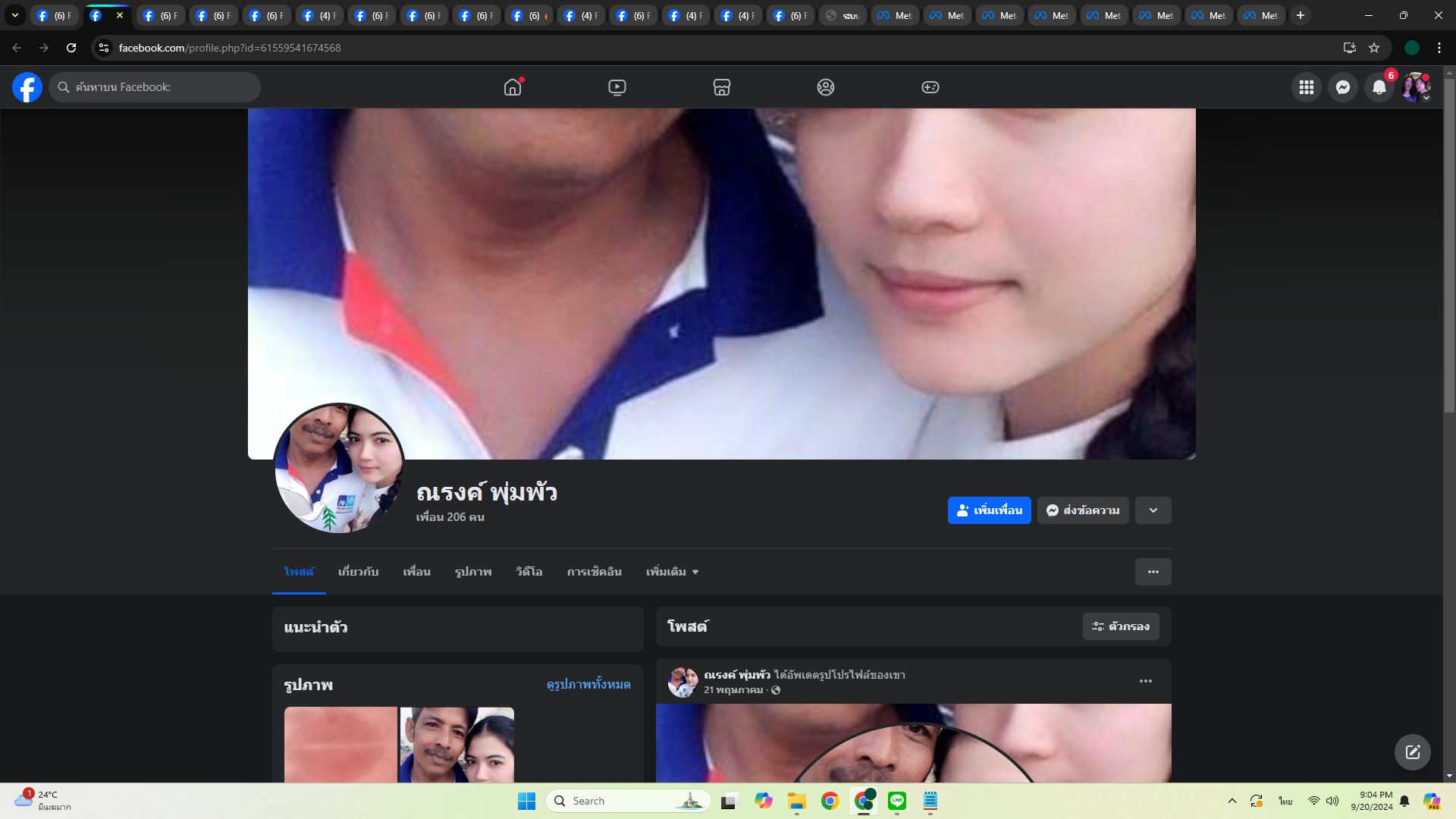Open notifications bell with 6 badge
This screenshot has height=819, width=1456.
coord(1379,87)
